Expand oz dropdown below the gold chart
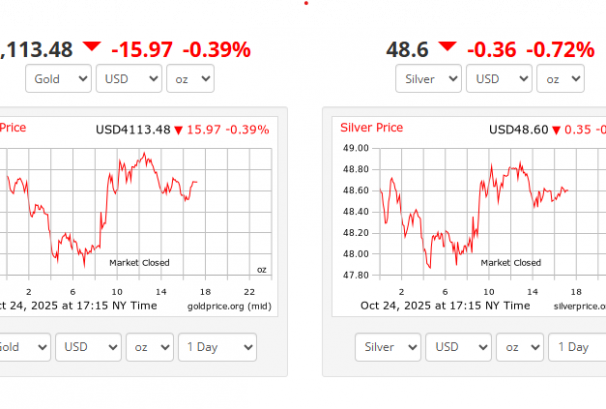The image size is (606, 409). 149,347
